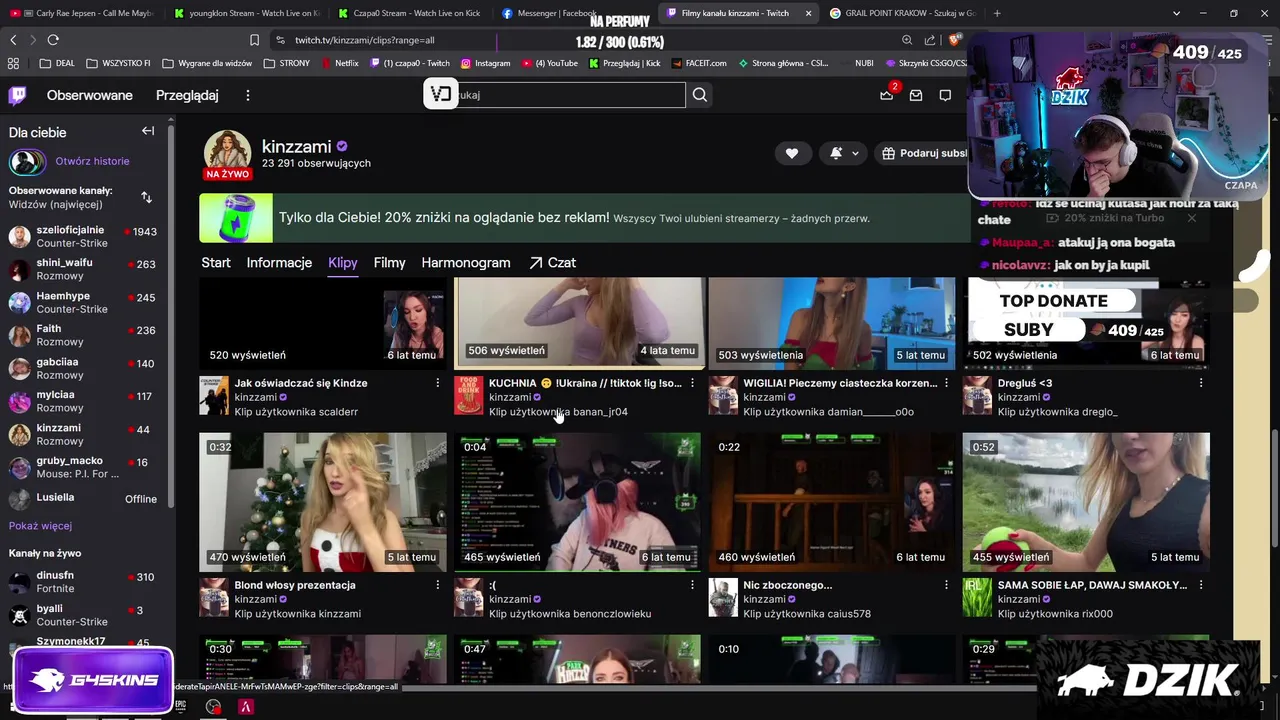The width and height of the screenshot is (1280, 720).
Task: Open site settings icon left of URL
Action: click(x=281, y=40)
